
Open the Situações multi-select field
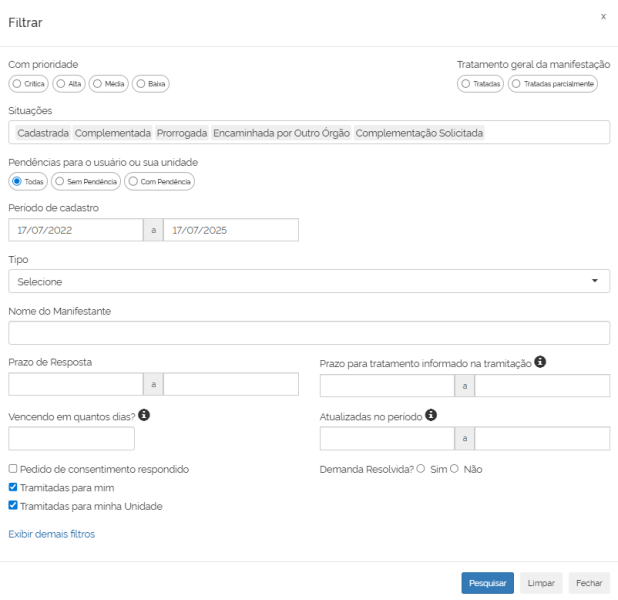309,133
